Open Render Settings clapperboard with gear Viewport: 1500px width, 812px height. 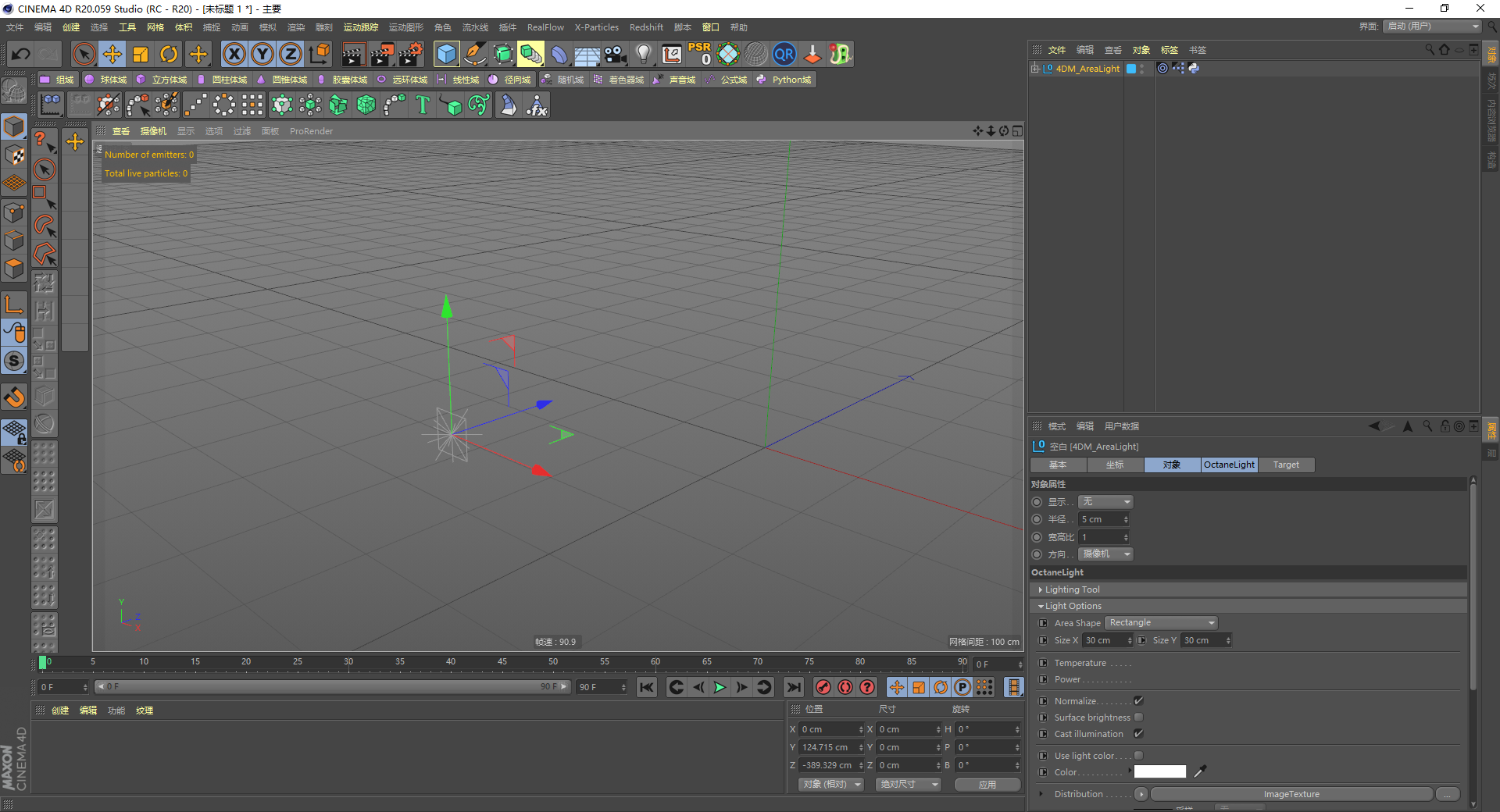(x=410, y=54)
